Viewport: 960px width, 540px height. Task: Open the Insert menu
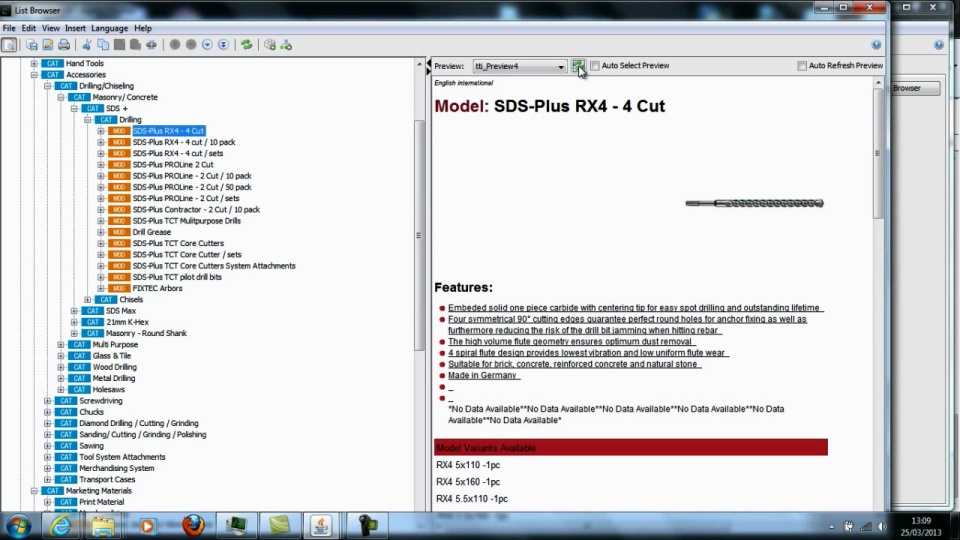[x=75, y=28]
